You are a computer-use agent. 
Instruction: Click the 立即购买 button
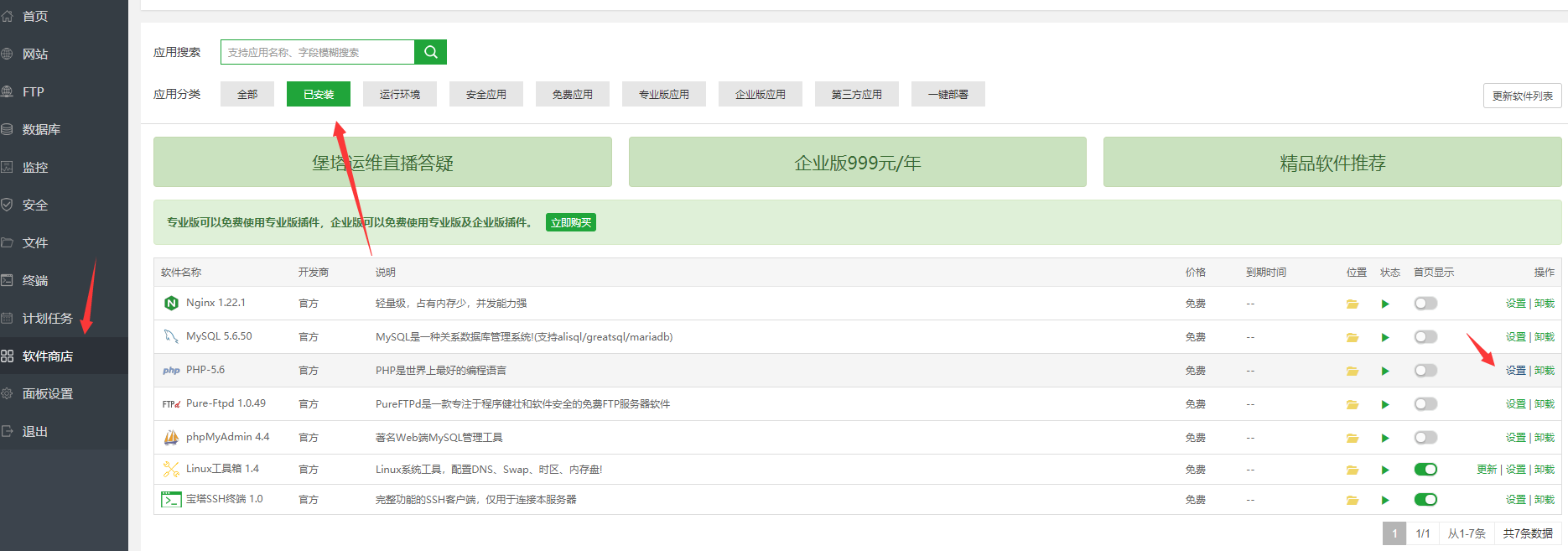coord(570,222)
